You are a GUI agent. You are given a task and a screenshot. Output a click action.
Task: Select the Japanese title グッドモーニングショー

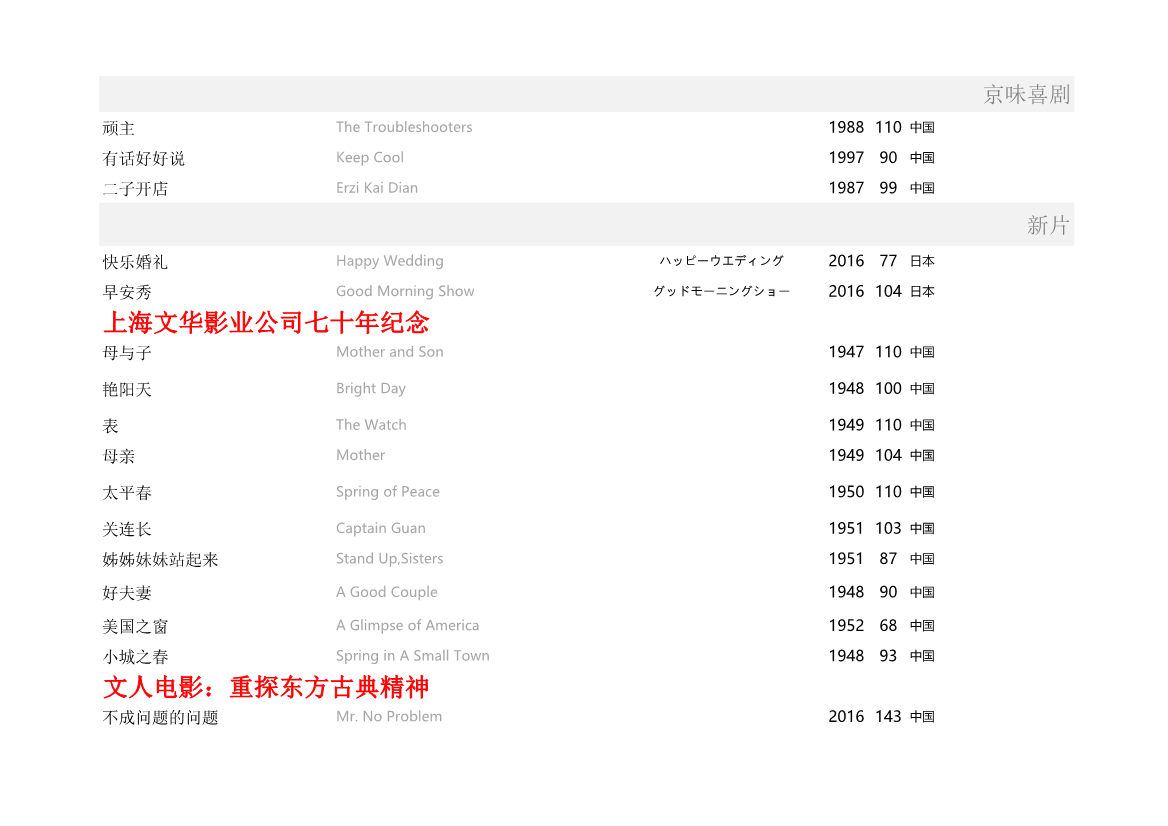(x=721, y=291)
